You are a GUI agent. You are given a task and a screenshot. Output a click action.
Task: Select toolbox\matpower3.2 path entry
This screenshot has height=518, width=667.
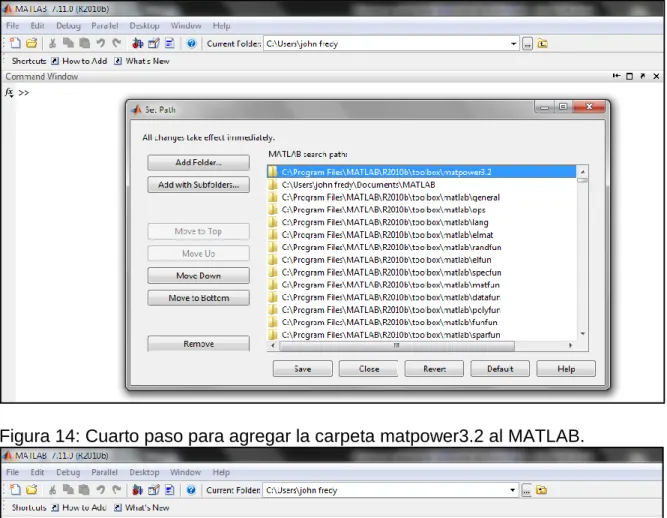tap(421, 172)
